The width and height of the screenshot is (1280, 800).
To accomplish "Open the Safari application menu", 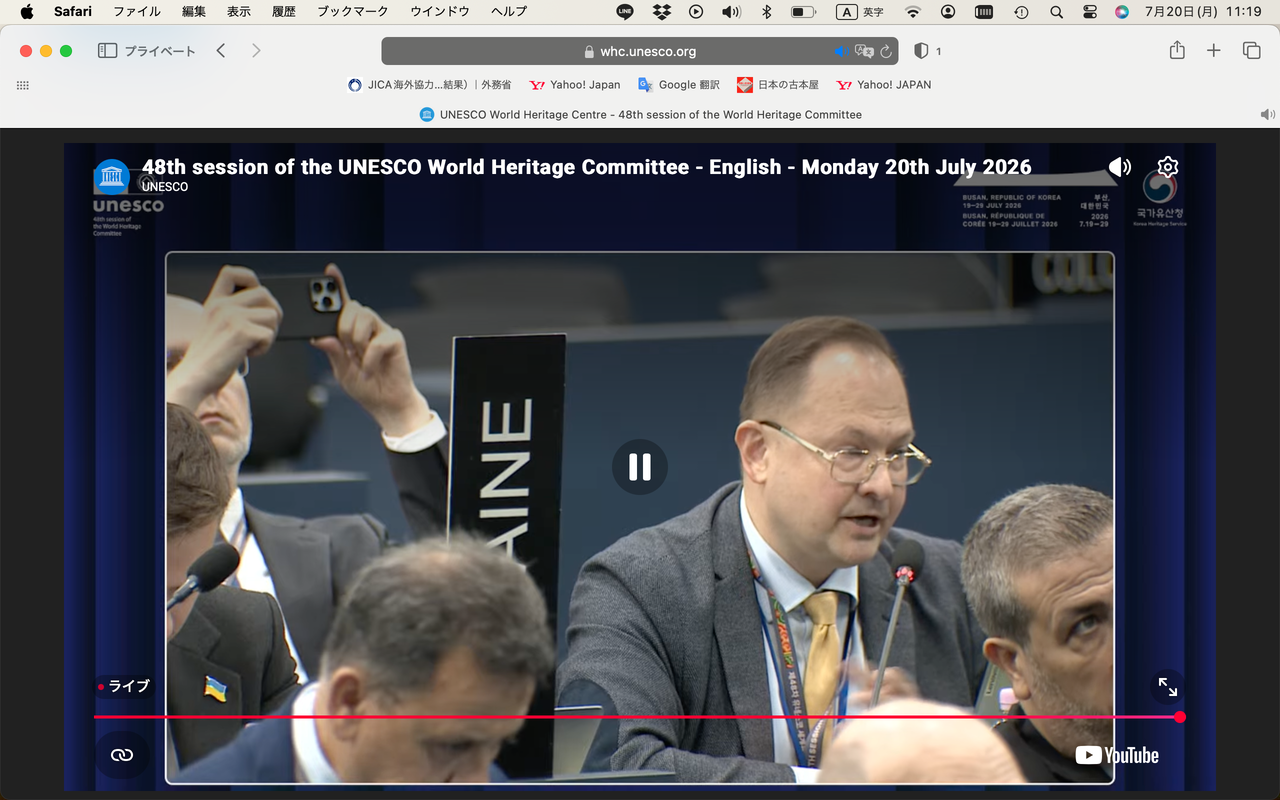I will point(73,12).
